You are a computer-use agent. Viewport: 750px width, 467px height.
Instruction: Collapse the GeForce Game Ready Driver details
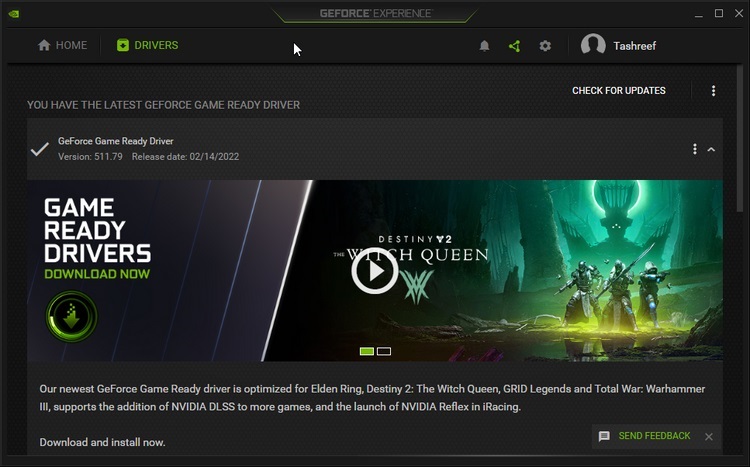click(711, 149)
